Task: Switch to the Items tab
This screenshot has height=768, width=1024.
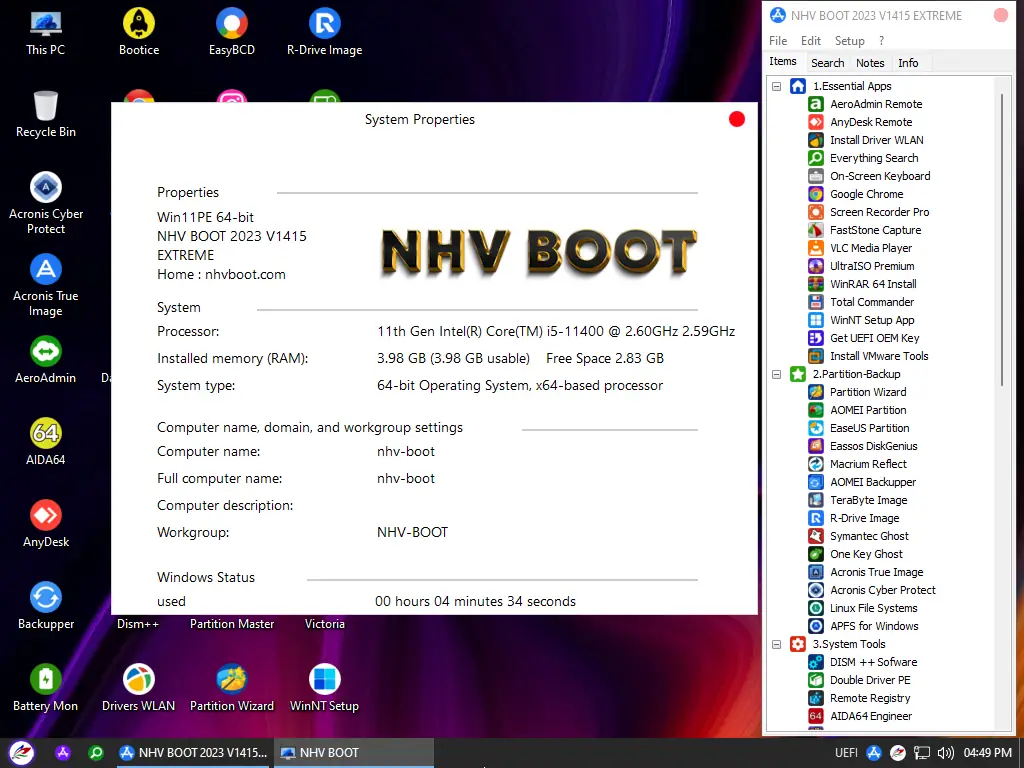Action: click(782, 61)
